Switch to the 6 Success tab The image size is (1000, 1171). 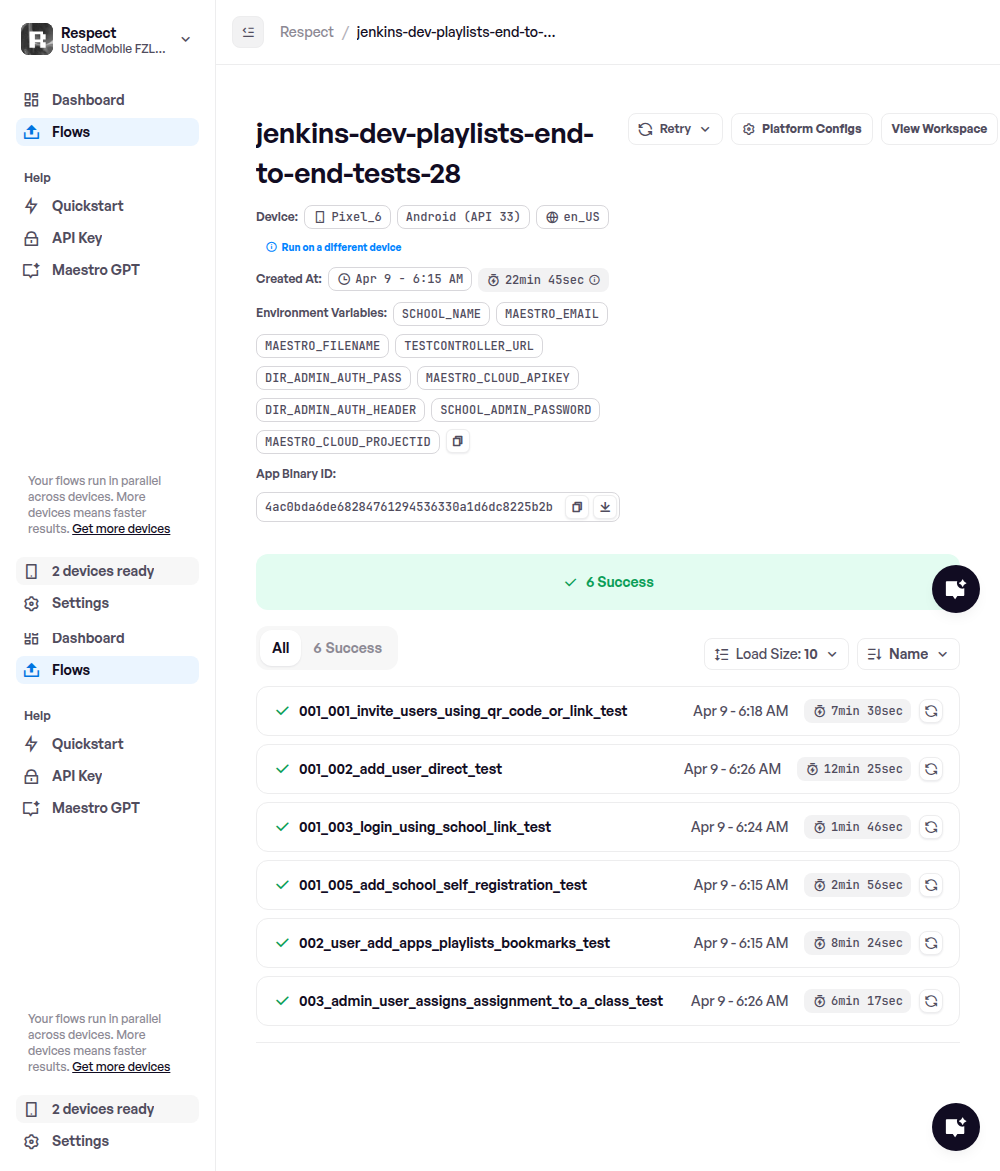(x=347, y=648)
